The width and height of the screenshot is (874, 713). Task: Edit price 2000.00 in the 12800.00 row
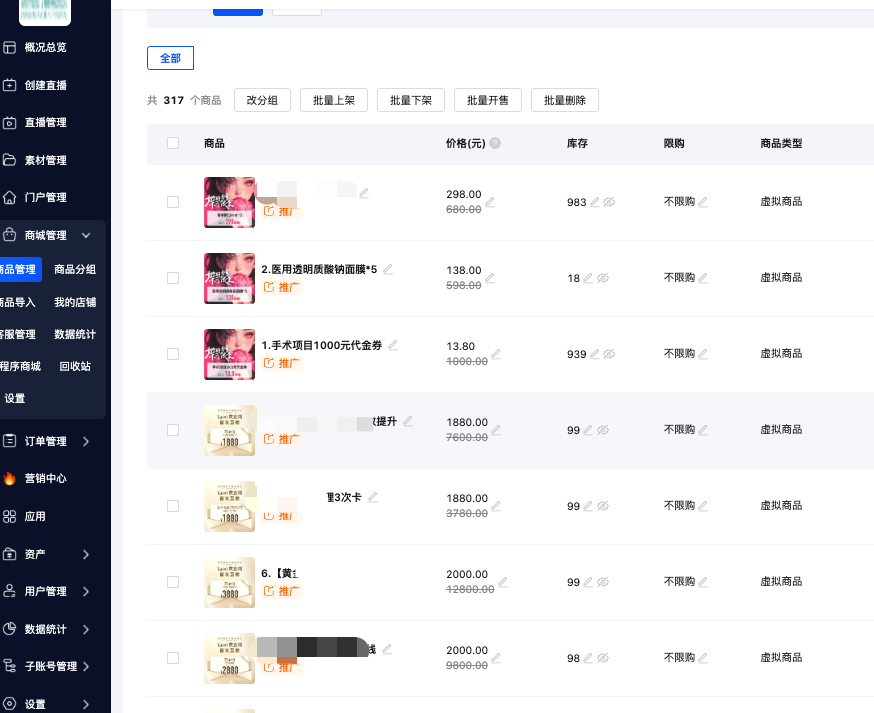503,582
